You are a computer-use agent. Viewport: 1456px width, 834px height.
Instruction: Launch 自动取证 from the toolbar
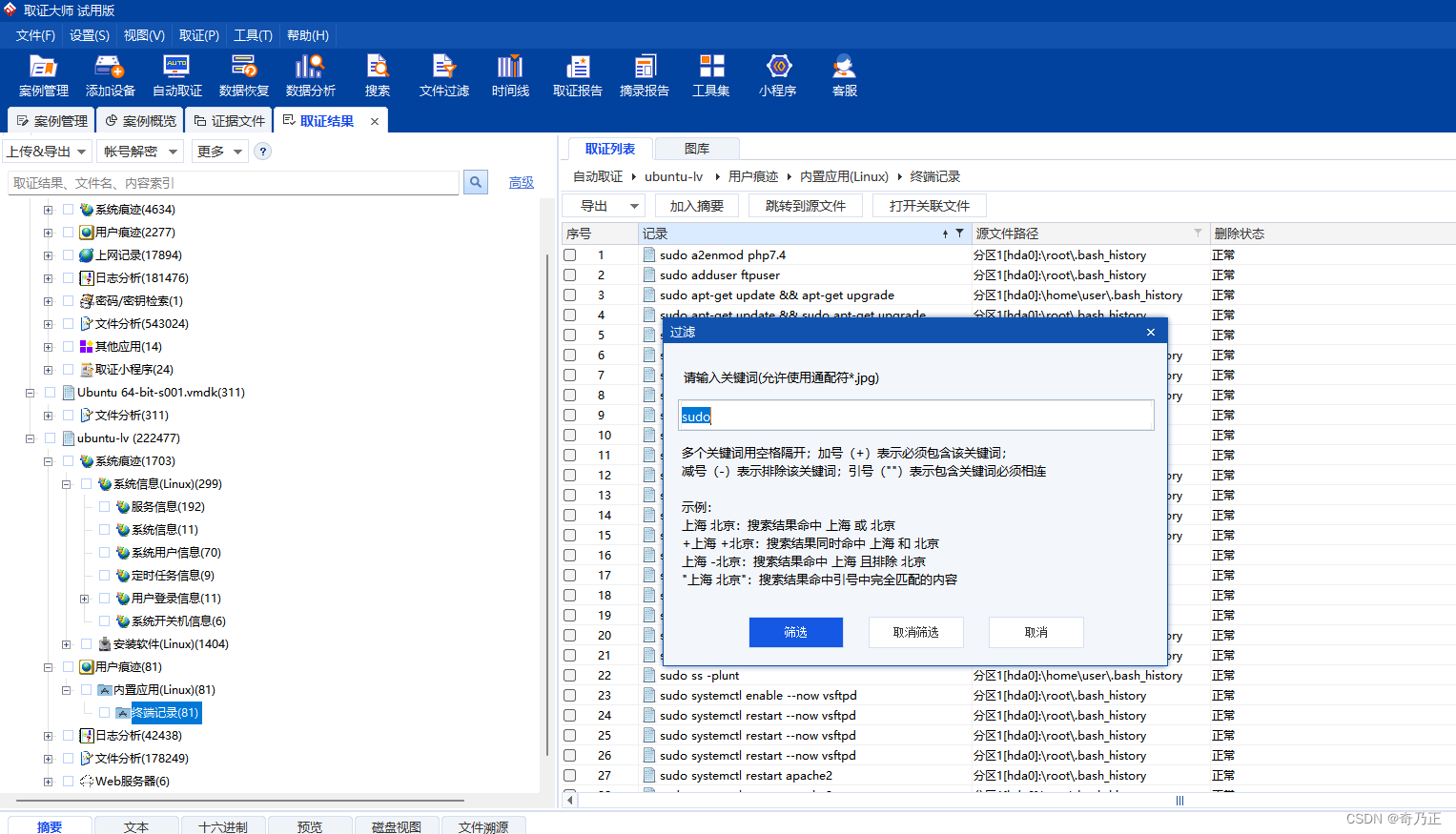177,75
